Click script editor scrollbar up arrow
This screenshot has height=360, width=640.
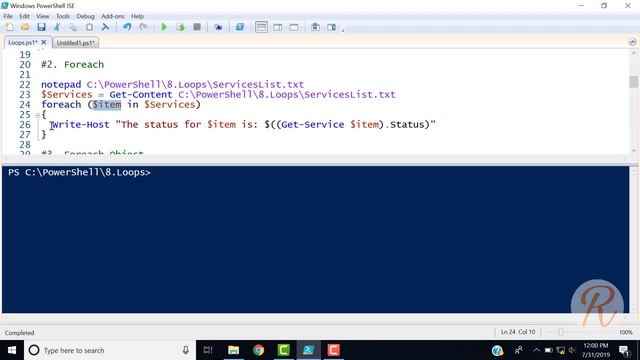click(x=633, y=53)
